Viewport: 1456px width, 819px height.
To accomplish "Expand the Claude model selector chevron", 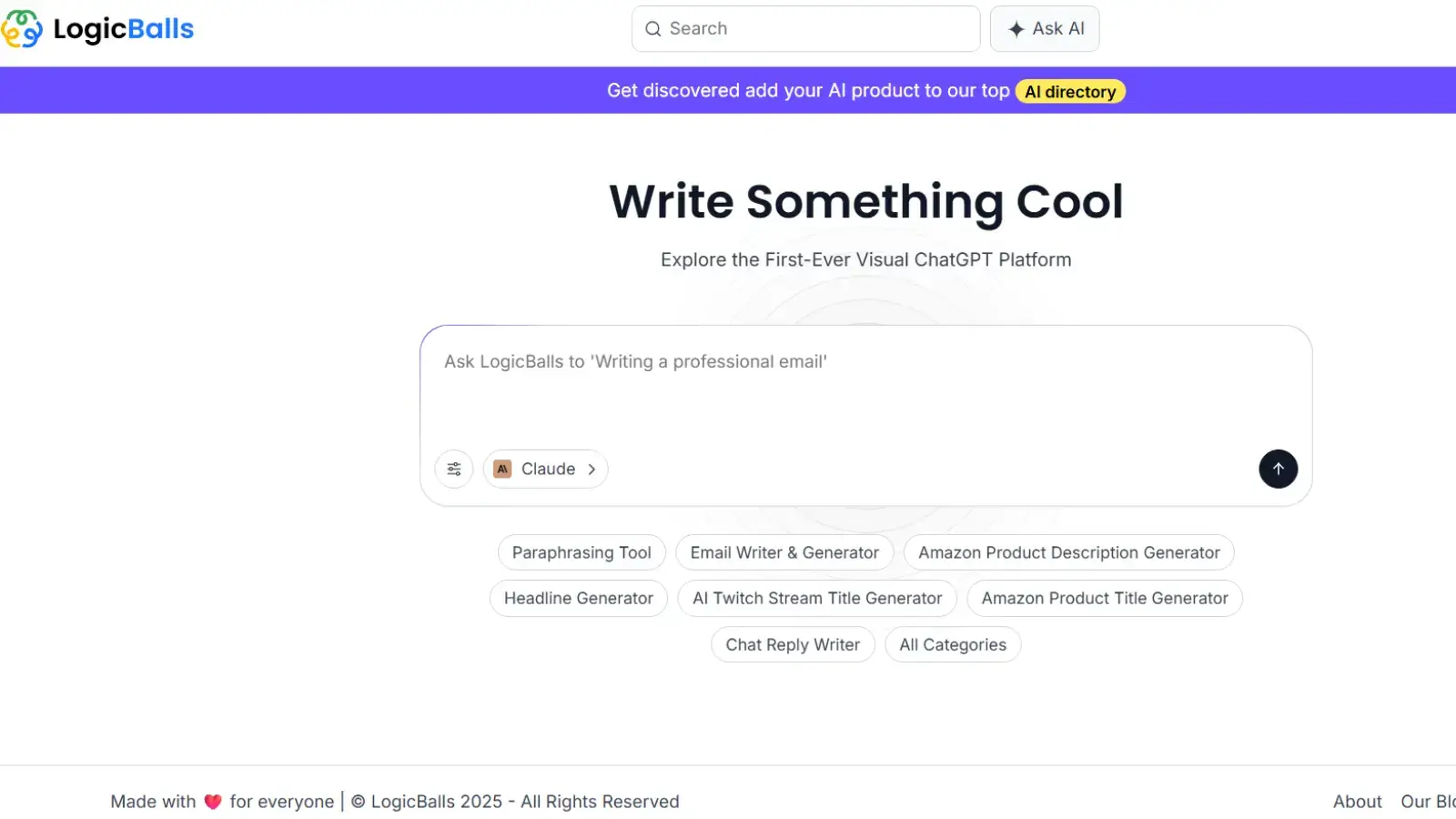I will (592, 469).
